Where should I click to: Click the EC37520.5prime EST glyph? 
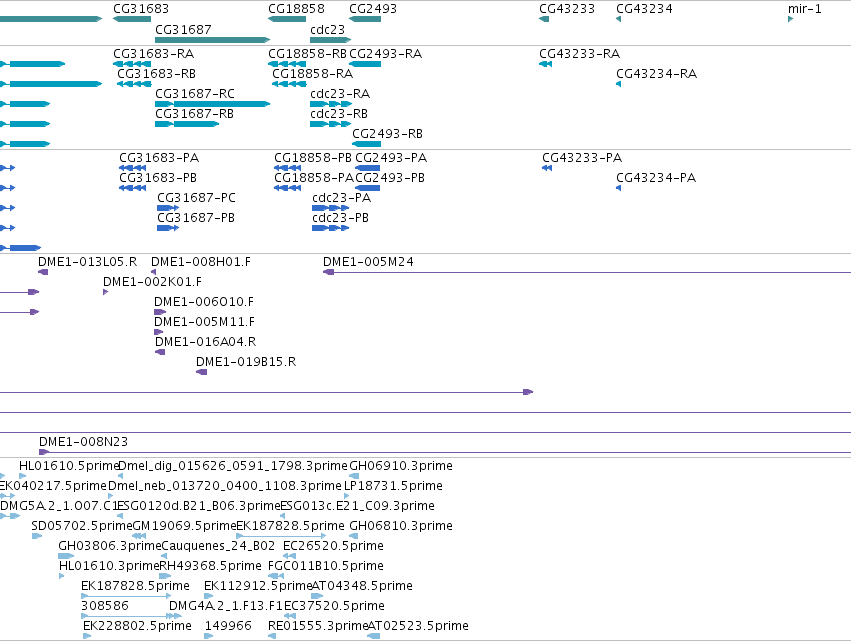point(290,617)
